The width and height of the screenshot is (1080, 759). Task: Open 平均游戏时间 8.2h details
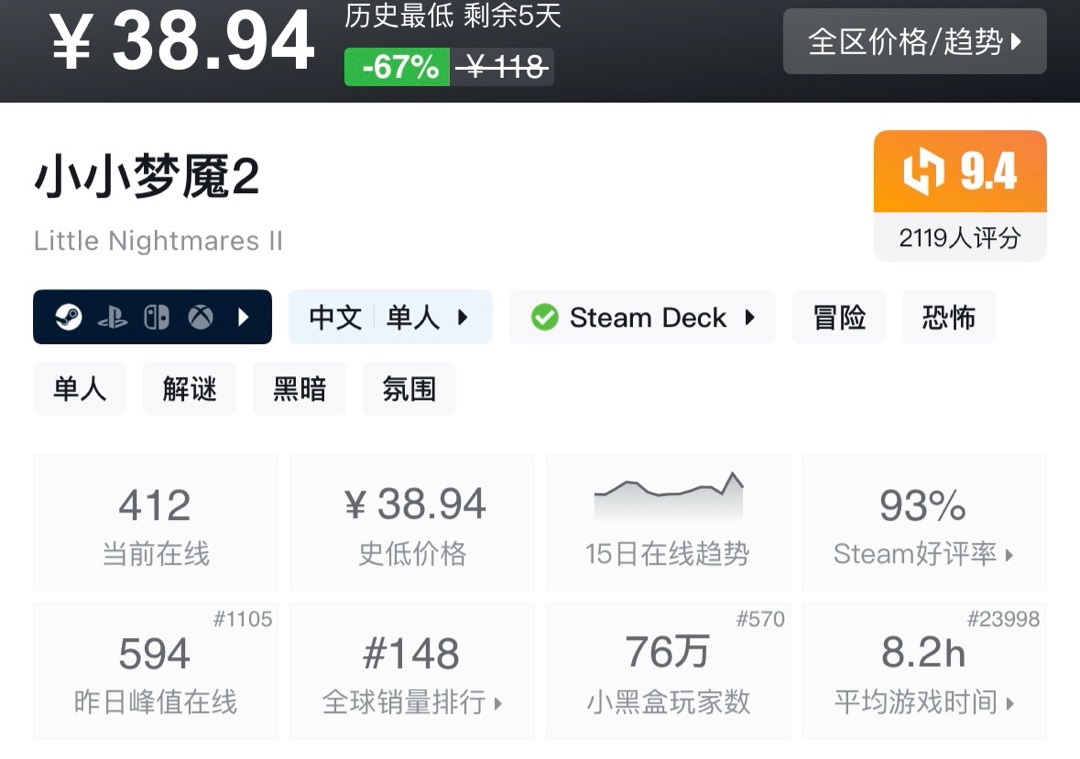[924, 672]
